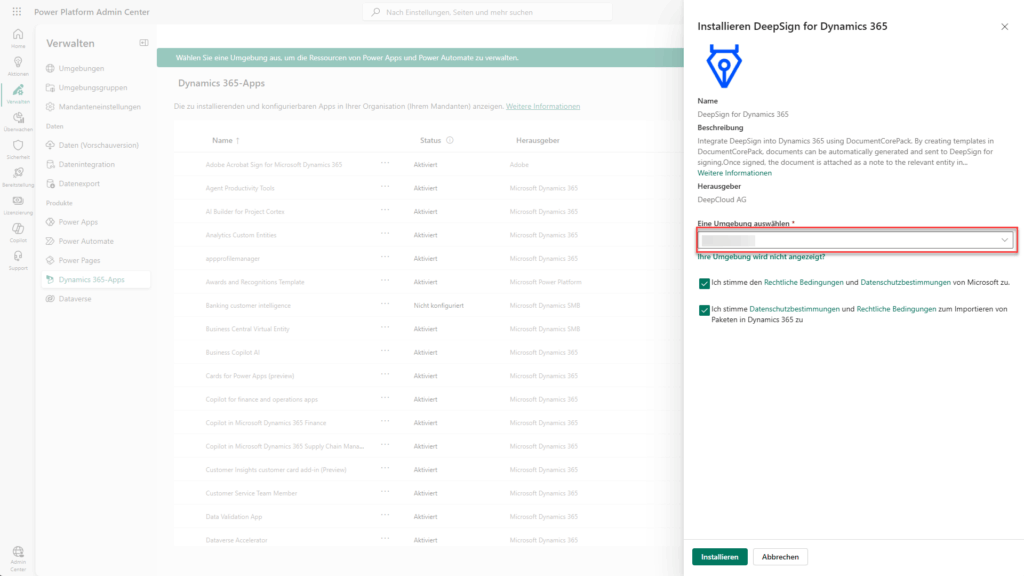Image resolution: width=1024 pixels, height=576 pixels.
Task: Open more options for Data Validation App
Action: [385, 515]
